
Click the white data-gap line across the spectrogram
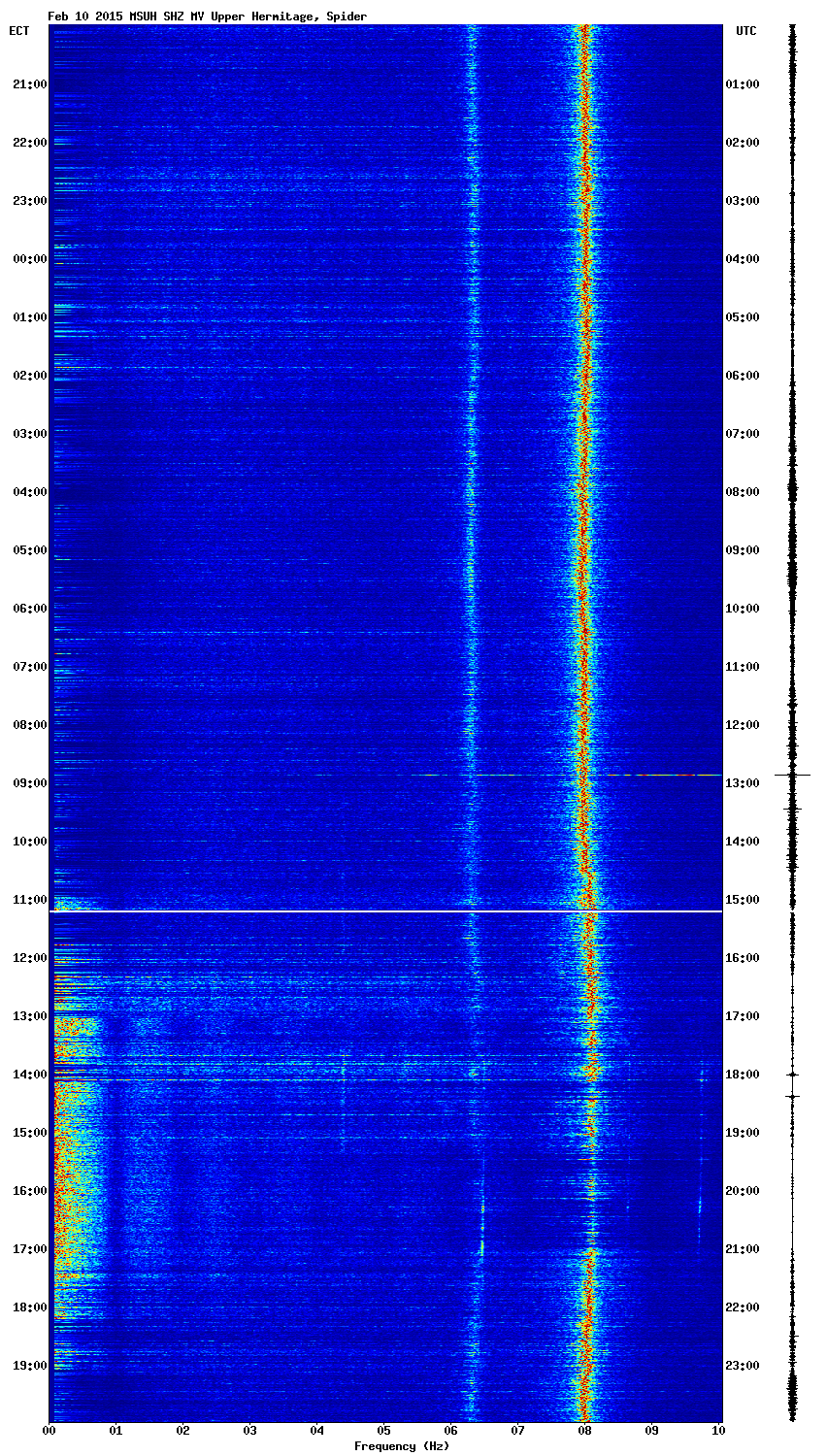[x=385, y=911]
